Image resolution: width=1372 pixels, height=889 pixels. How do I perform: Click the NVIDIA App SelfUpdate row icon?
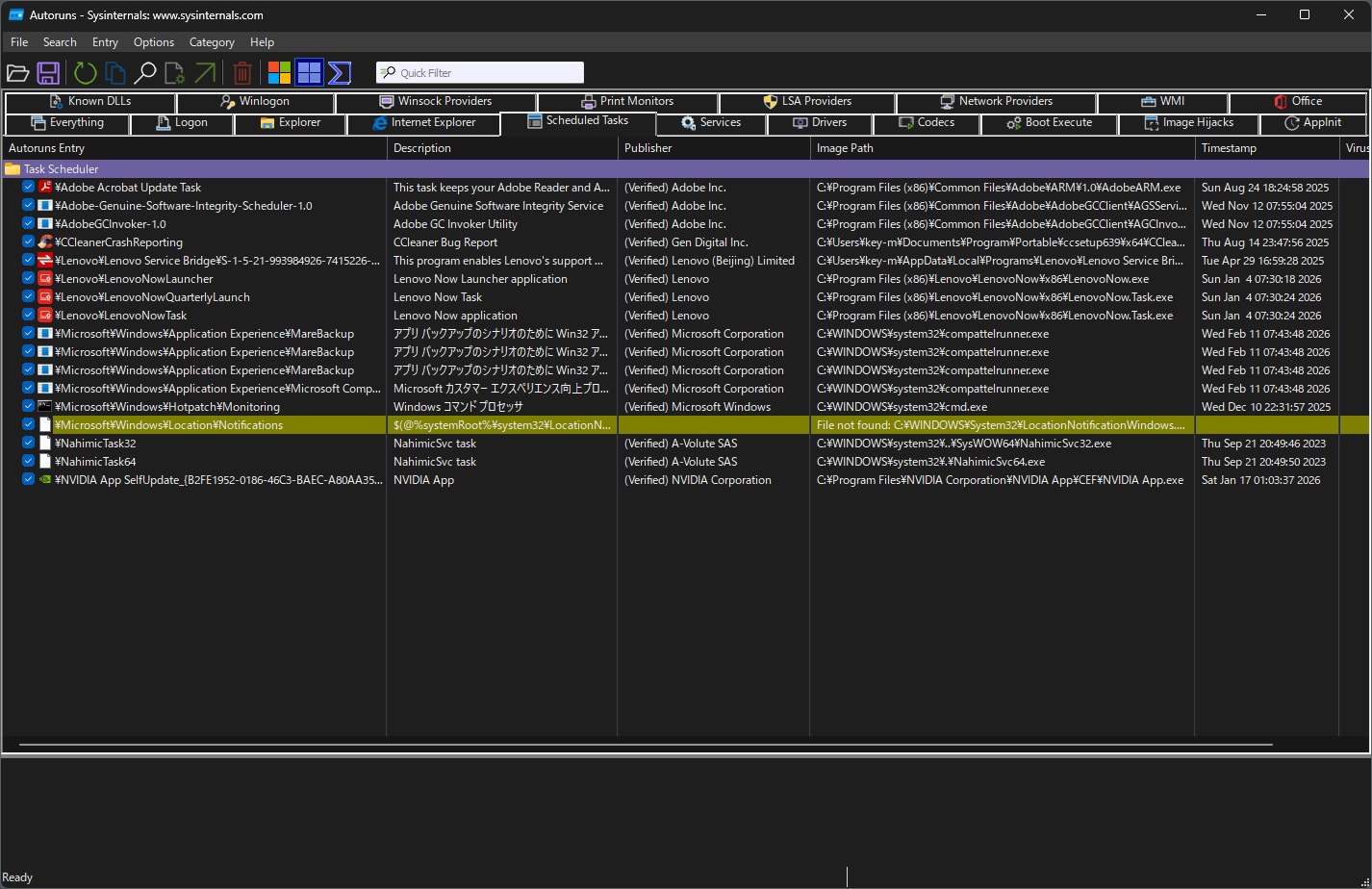click(x=45, y=480)
